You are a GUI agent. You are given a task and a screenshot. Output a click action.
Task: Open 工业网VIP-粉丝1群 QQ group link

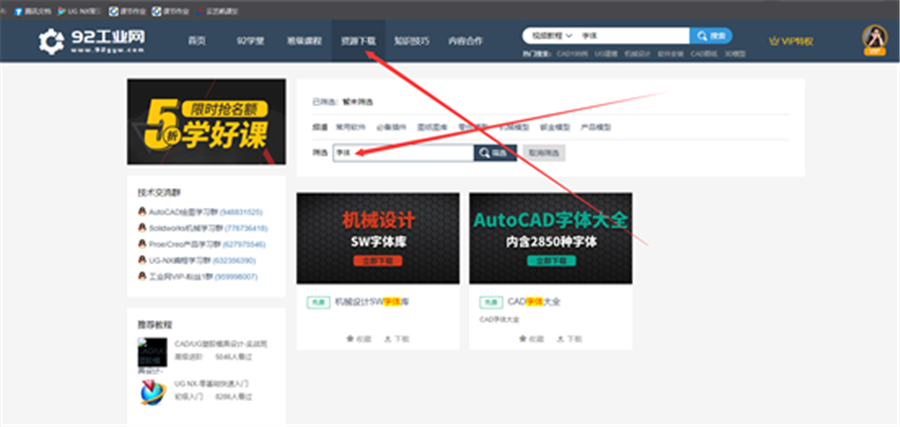[x=203, y=277]
